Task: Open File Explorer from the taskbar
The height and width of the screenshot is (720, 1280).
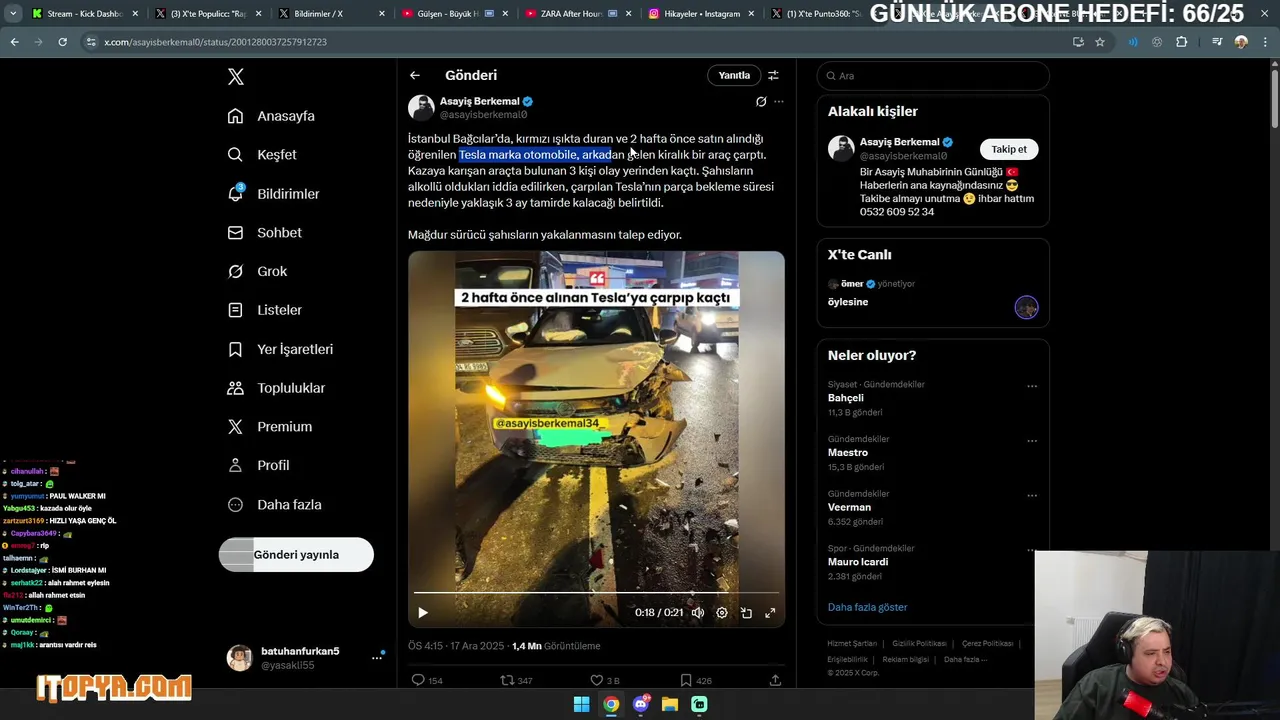Action: (x=670, y=704)
